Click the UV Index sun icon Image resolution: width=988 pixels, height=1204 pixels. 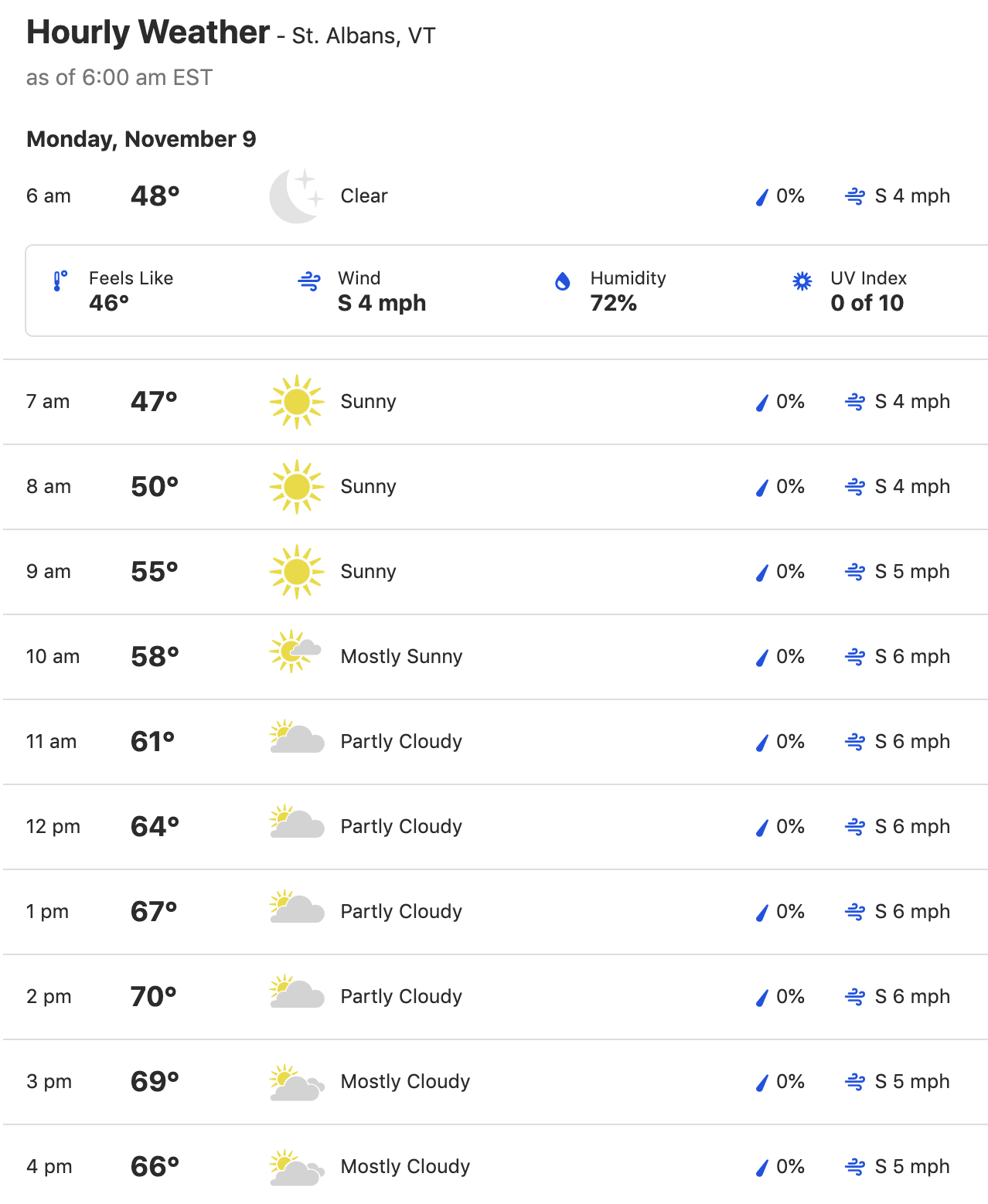[x=802, y=281]
